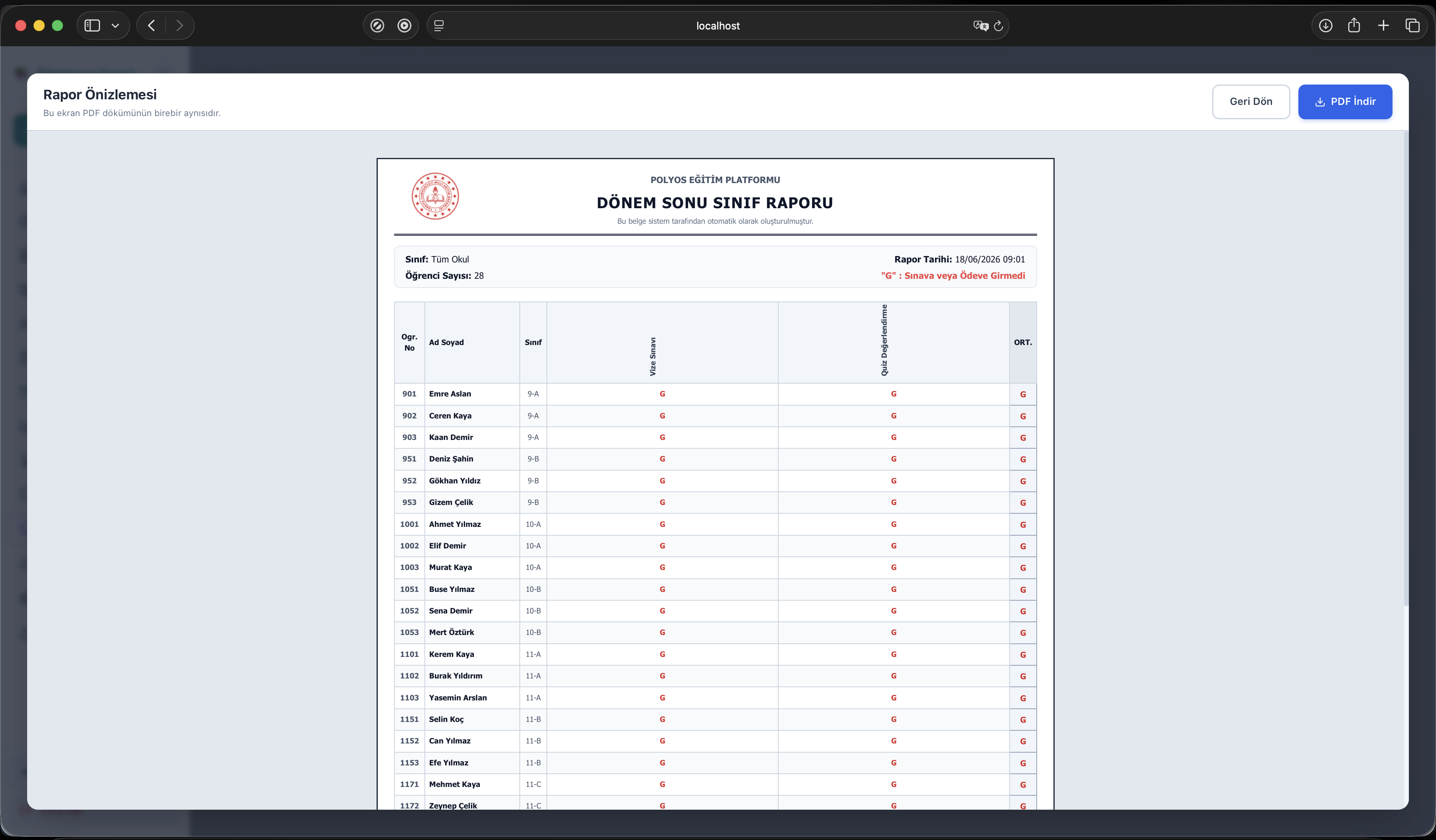Click the privacy report circle icon

404,26
